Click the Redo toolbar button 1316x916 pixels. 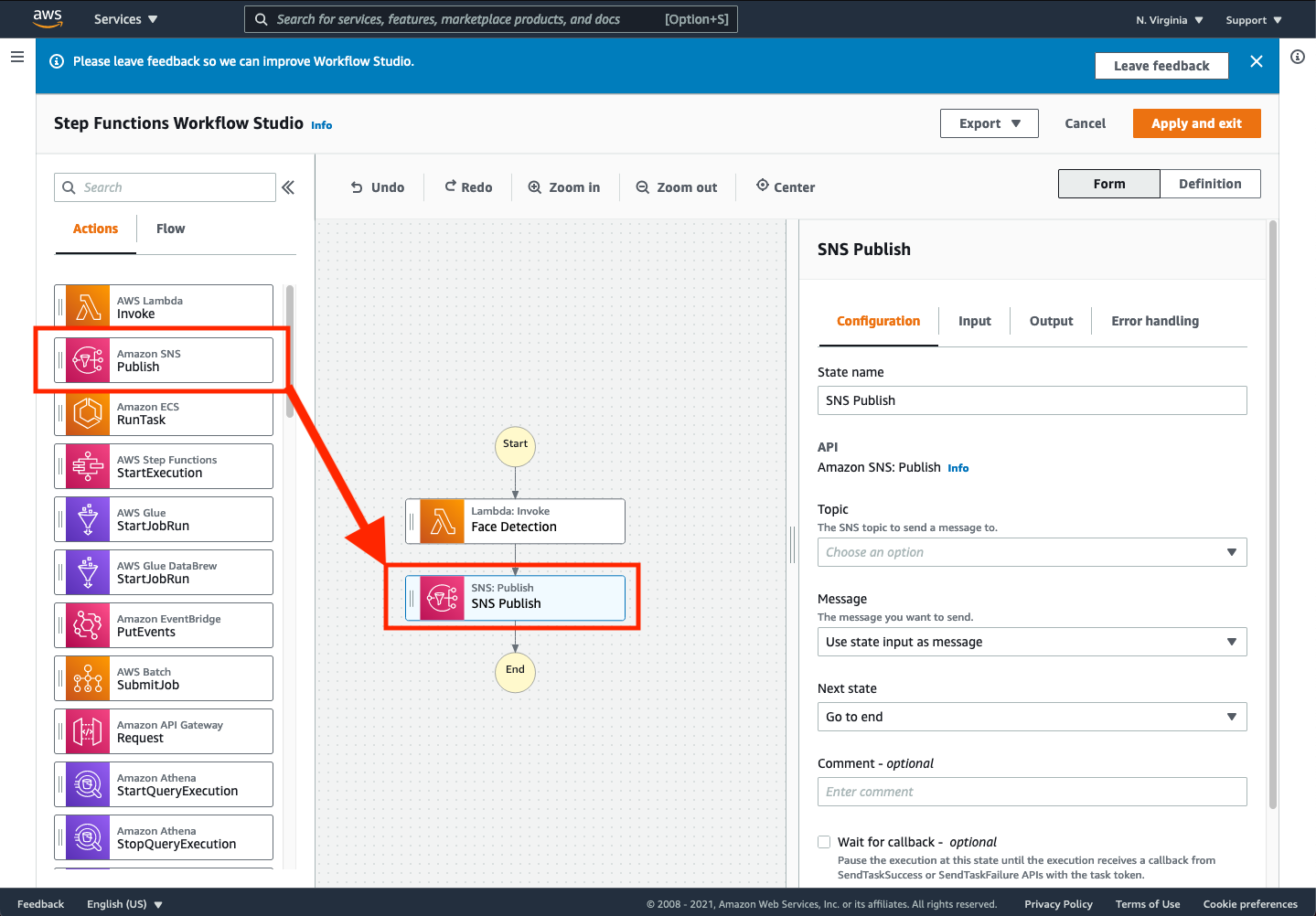(x=468, y=187)
